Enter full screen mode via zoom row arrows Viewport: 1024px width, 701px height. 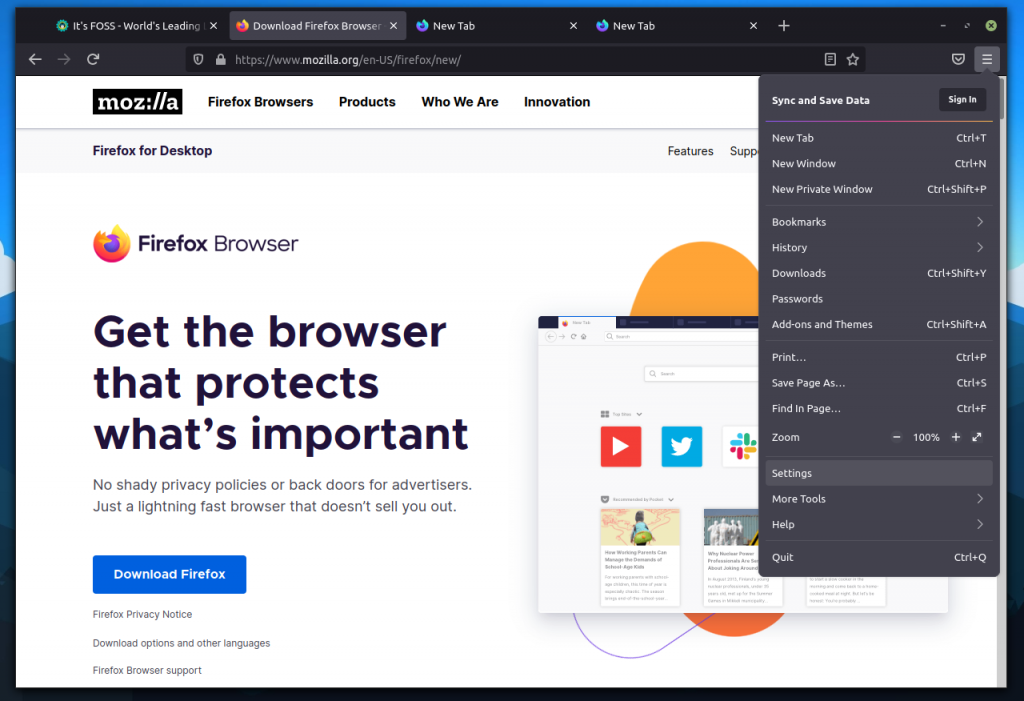point(977,438)
